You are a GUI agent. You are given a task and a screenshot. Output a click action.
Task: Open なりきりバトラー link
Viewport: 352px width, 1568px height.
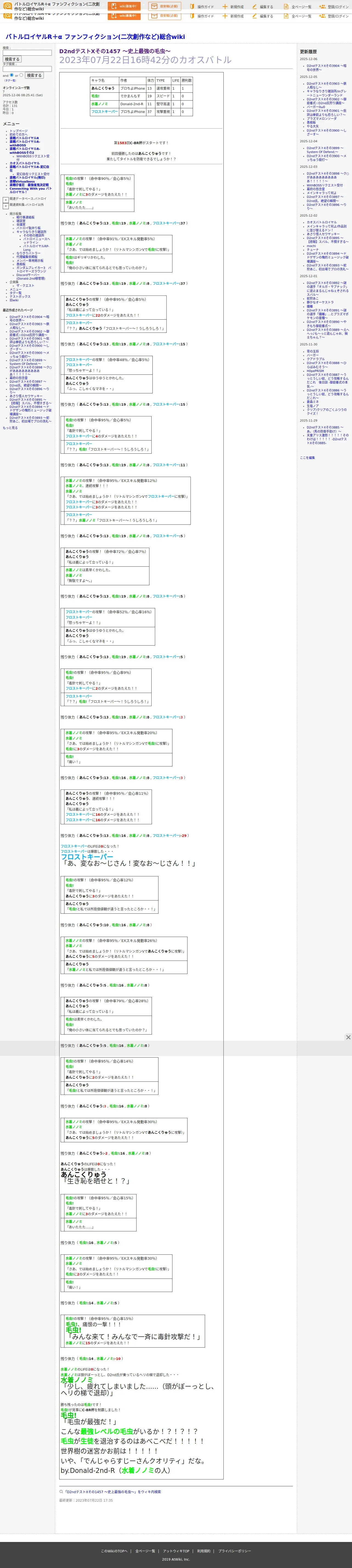[29, 253]
